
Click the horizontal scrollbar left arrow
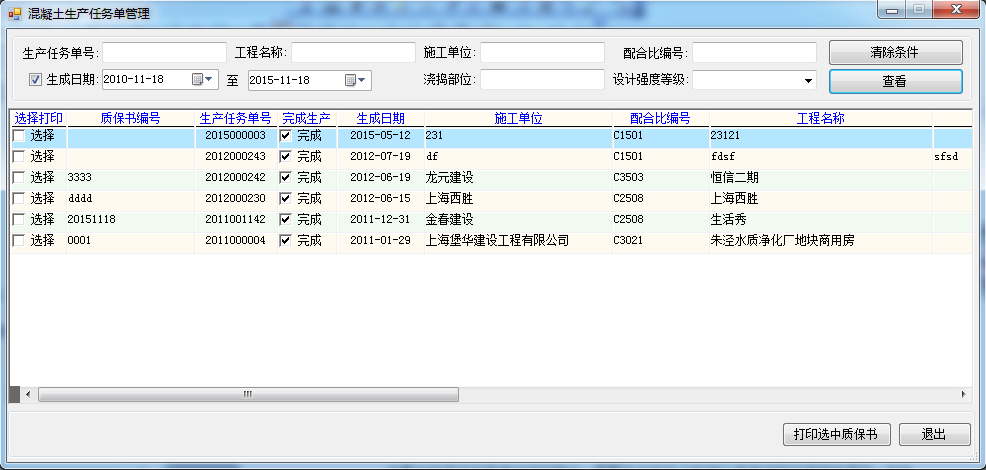click(27, 395)
